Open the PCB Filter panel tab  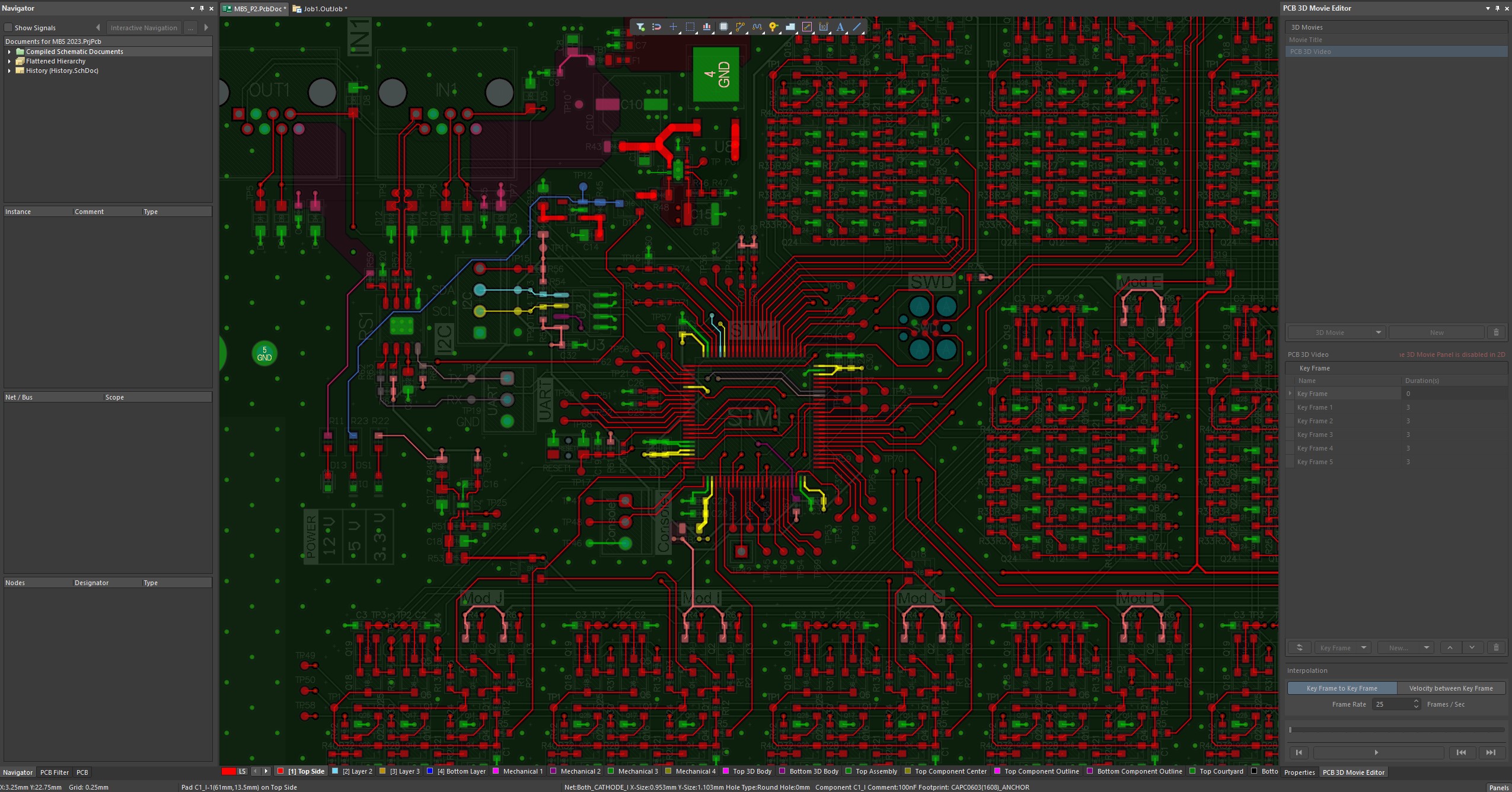coord(55,772)
